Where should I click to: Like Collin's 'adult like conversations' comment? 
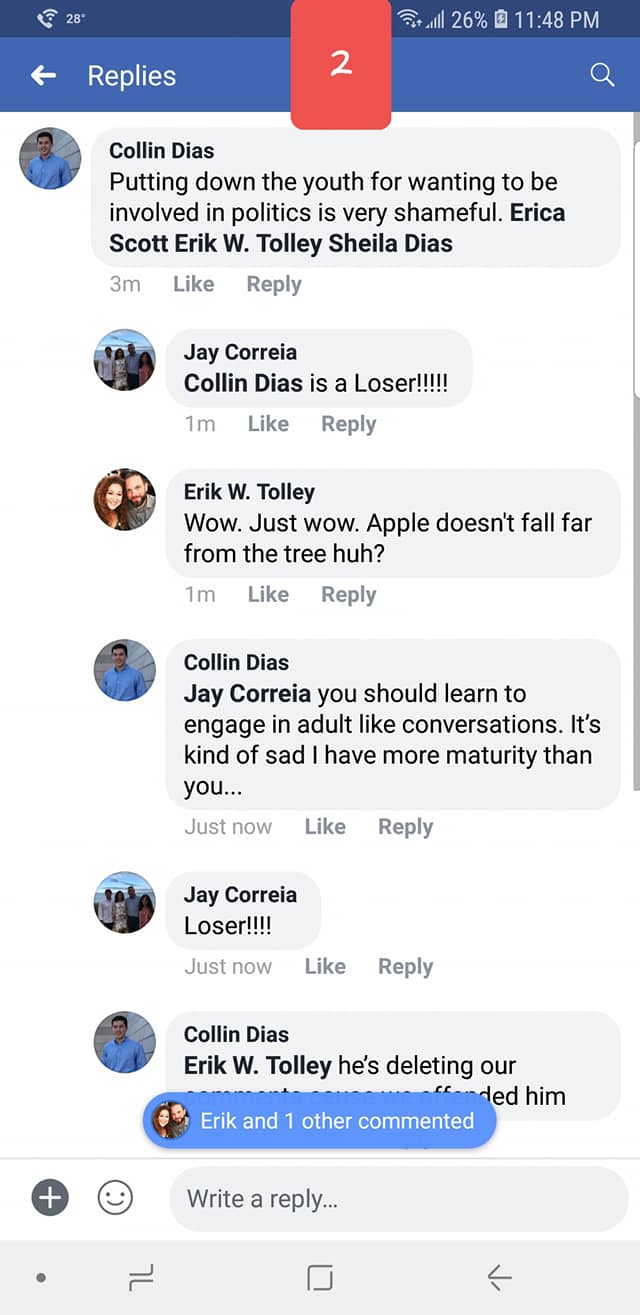pyautogui.click(x=325, y=827)
